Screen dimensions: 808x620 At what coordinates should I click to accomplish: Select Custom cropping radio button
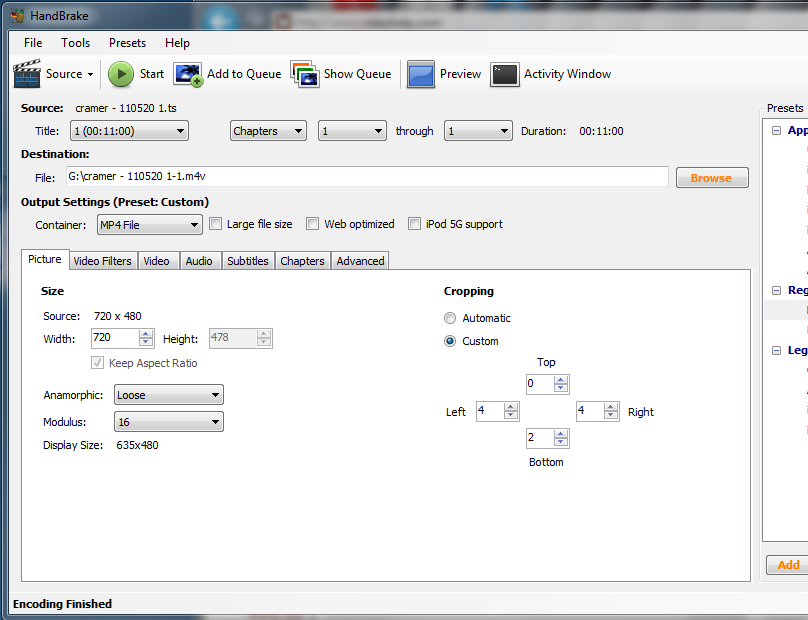coord(450,341)
